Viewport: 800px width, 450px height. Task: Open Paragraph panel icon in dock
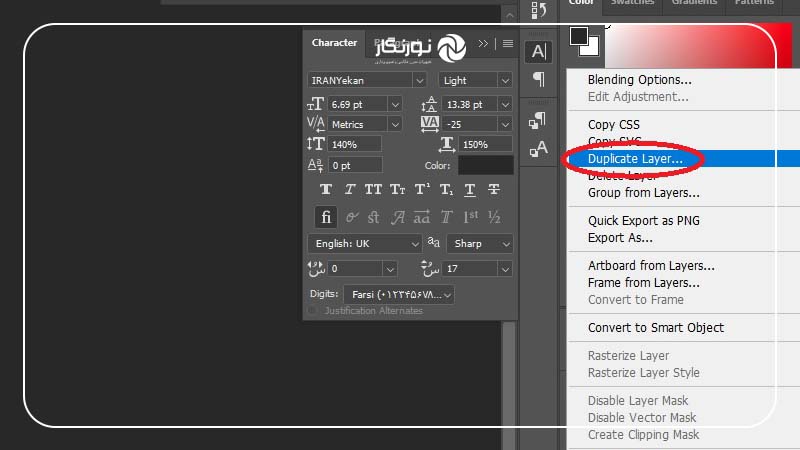coord(538,79)
